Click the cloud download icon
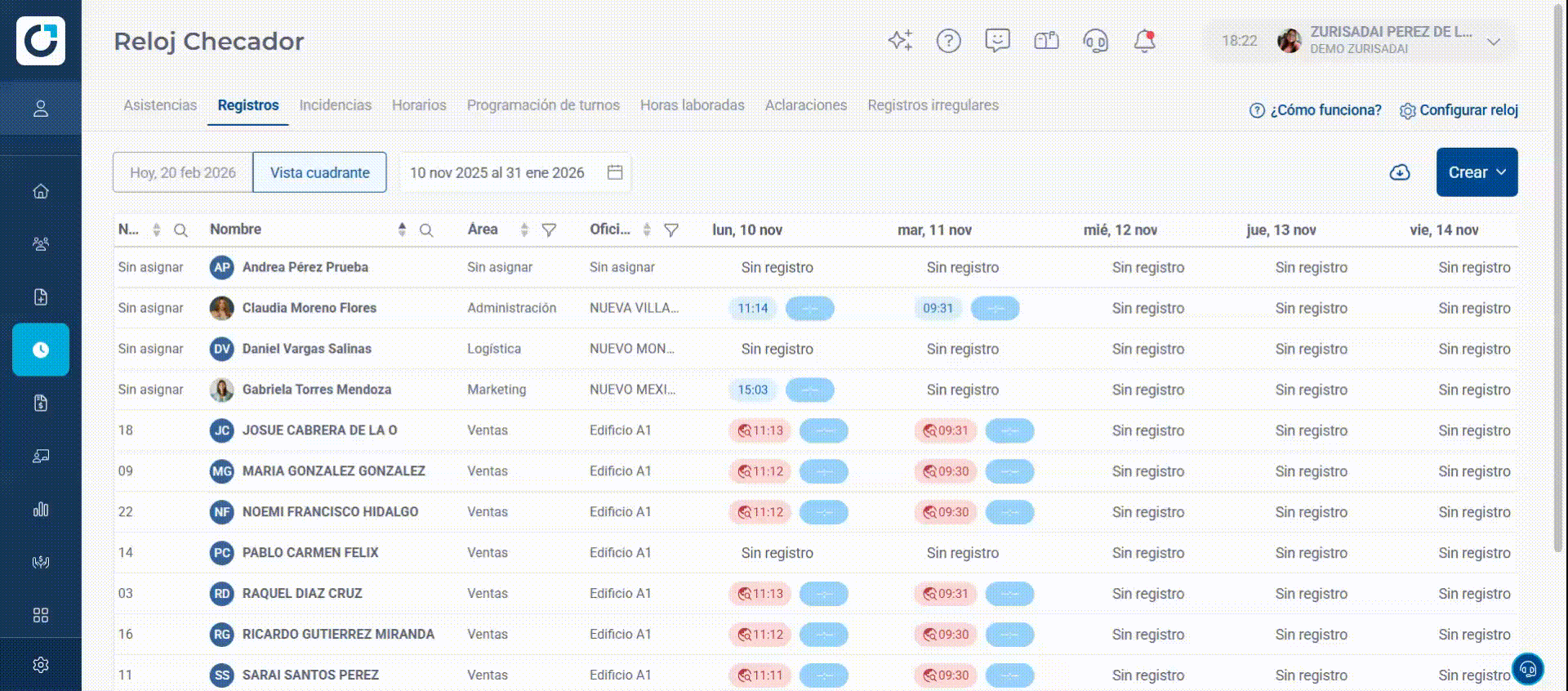 (1400, 172)
